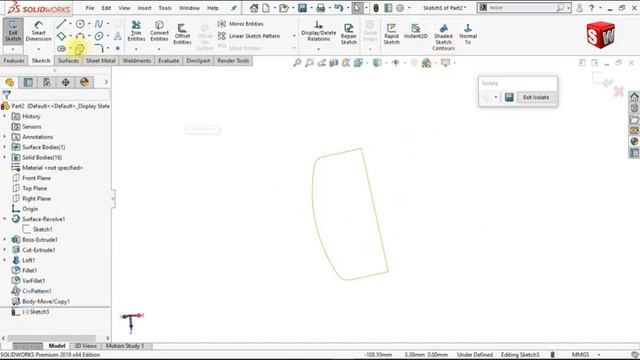This screenshot has width=640, height=360.
Task: Switch to the Features tab
Action: 14,60
